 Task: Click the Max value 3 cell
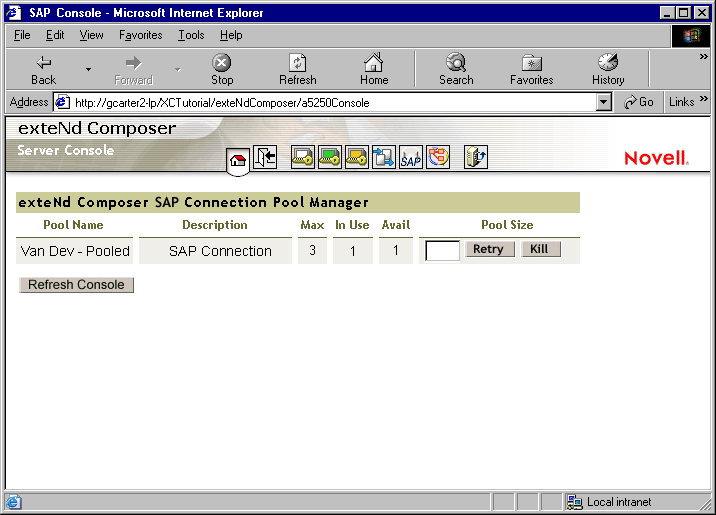point(312,250)
